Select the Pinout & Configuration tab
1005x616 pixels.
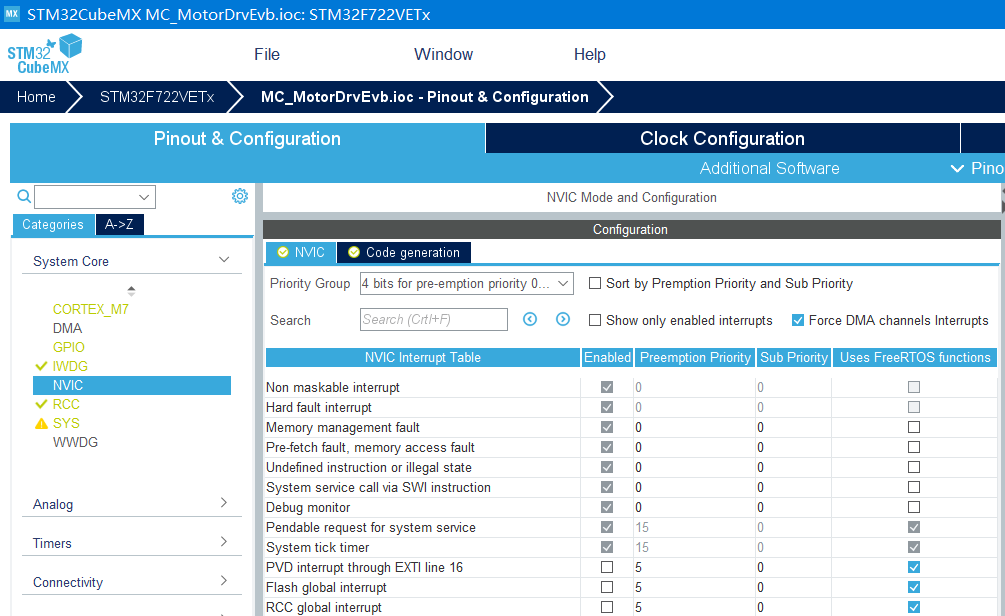(247, 138)
